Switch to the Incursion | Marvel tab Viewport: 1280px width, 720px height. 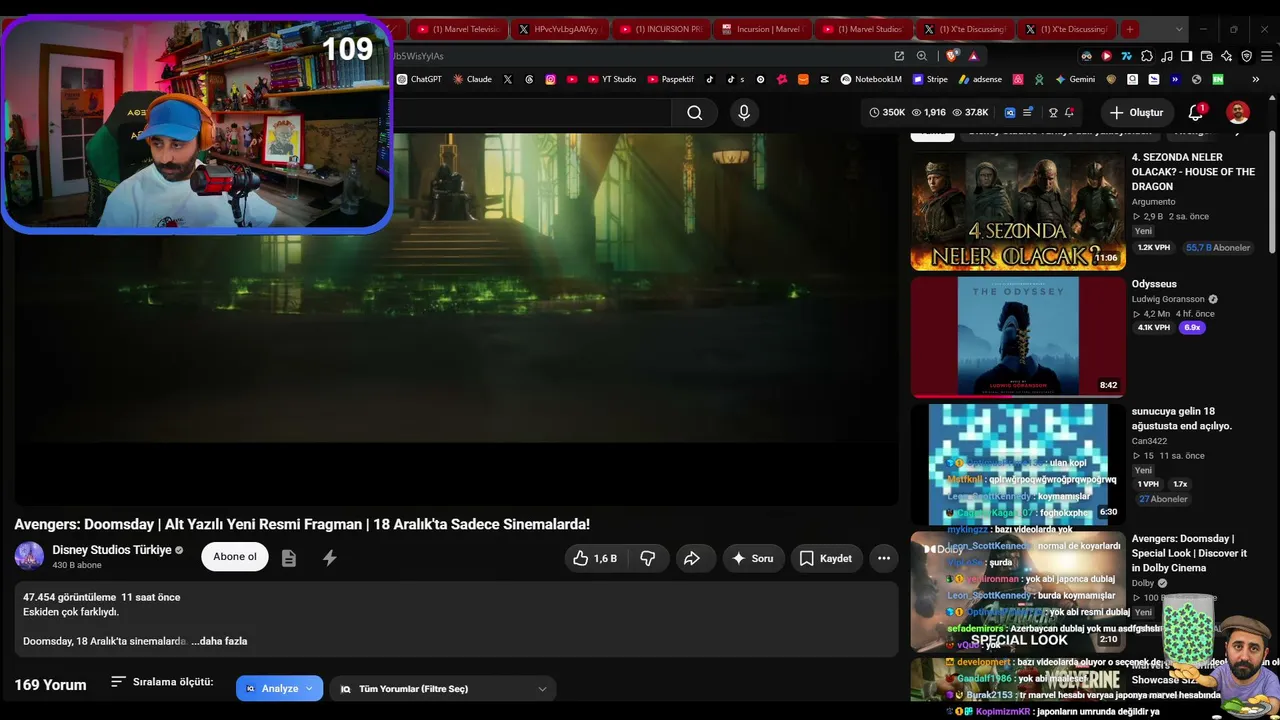tap(762, 29)
